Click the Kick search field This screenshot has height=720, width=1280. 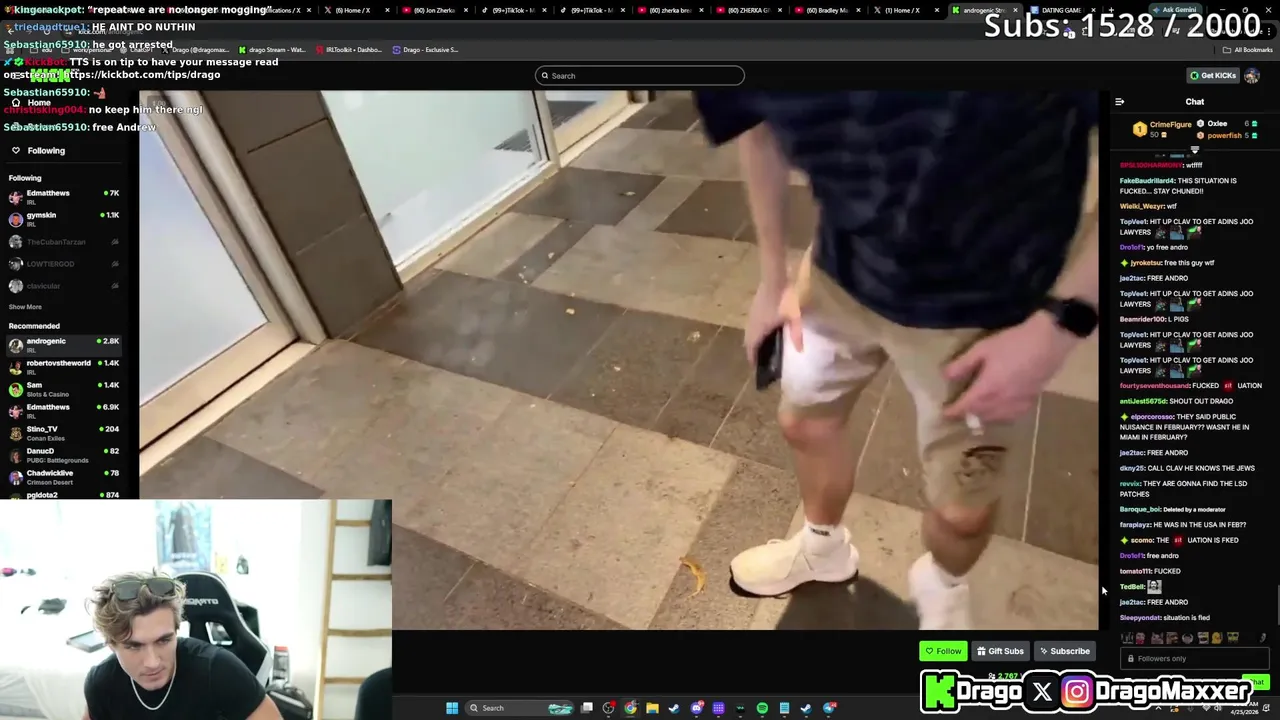640,76
